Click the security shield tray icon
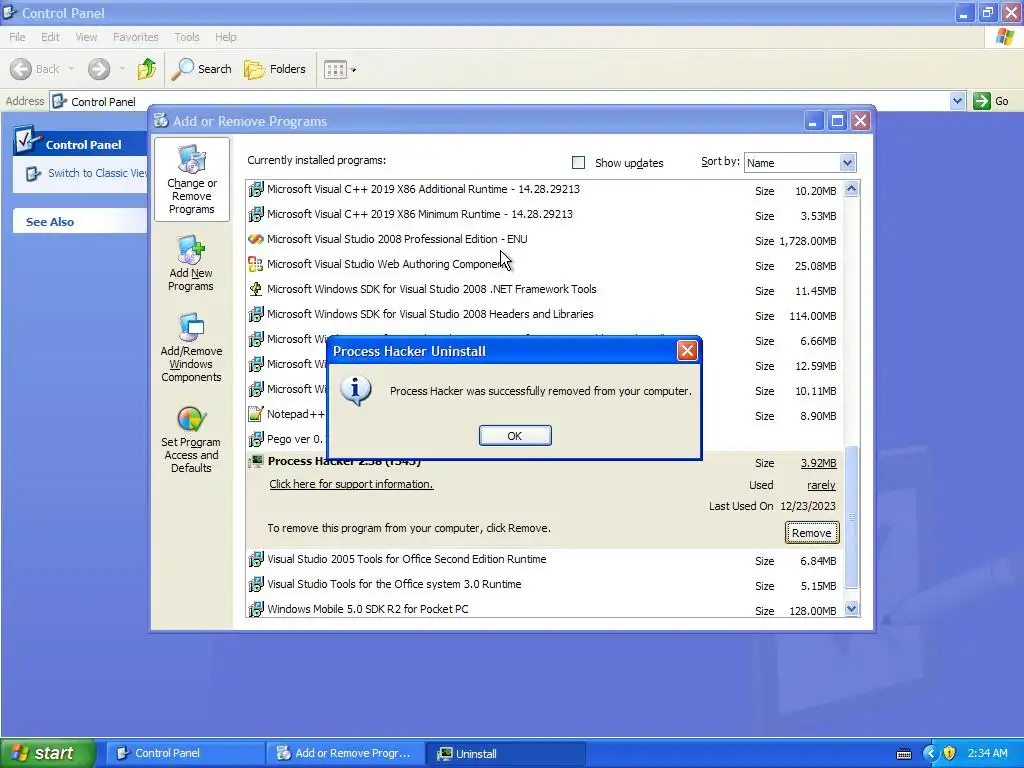The width and height of the screenshot is (1024, 768). [x=950, y=753]
